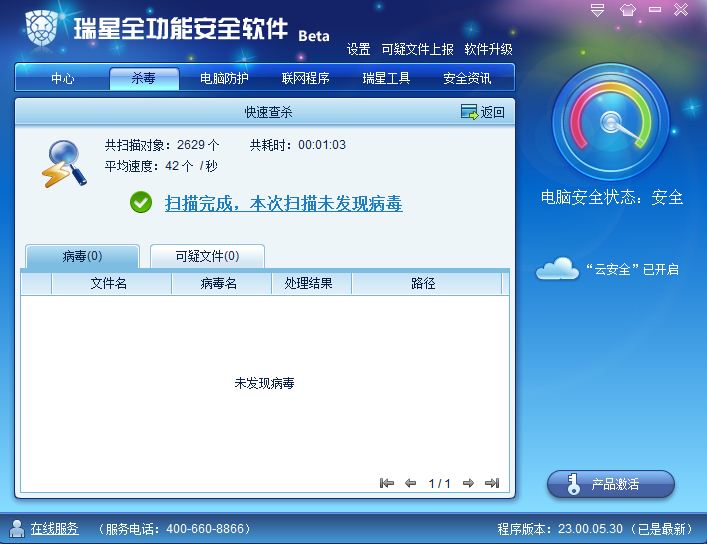The width and height of the screenshot is (707, 544).
Task: Open the 安全资讯 tab
Action: [467, 78]
